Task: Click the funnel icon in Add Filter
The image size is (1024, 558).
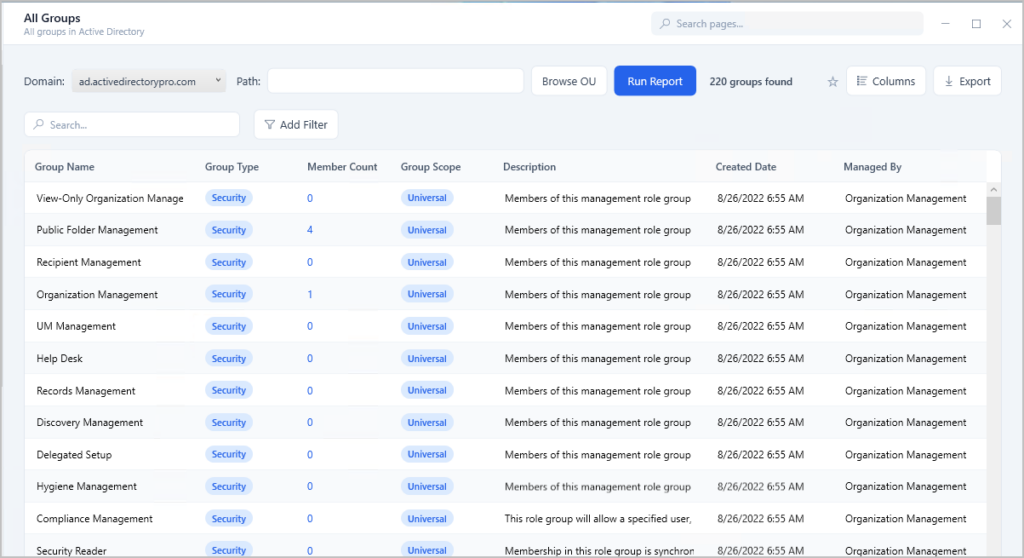Action: (x=269, y=124)
